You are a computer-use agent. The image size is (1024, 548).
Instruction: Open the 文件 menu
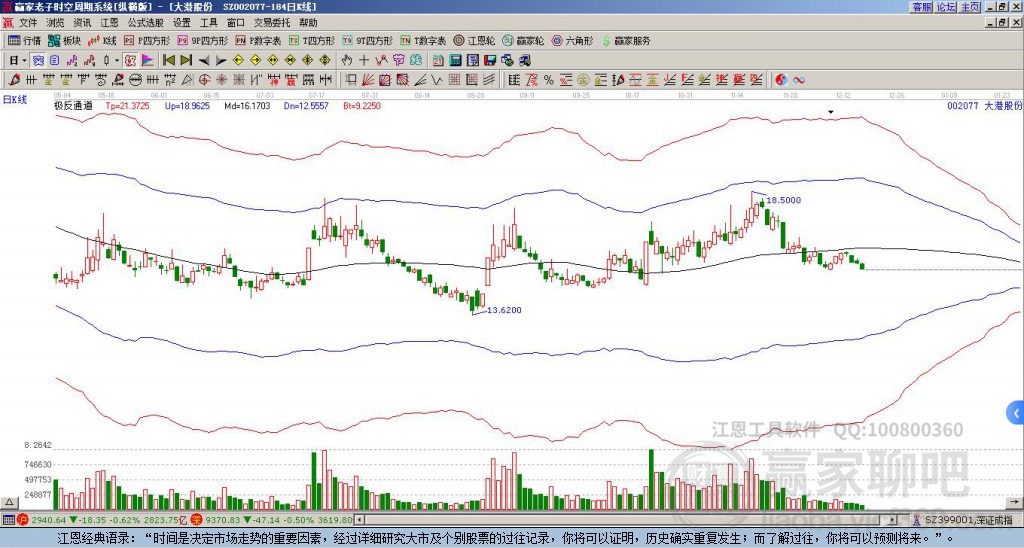click(28, 23)
